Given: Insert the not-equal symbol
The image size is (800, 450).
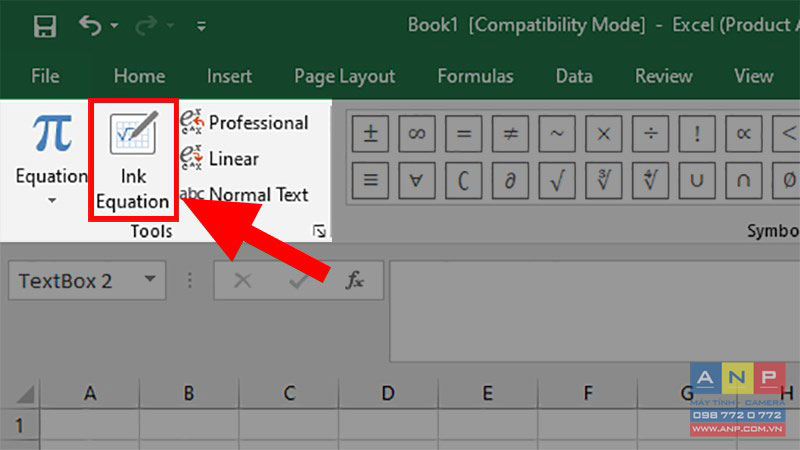Looking at the screenshot, I should (x=510, y=134).
